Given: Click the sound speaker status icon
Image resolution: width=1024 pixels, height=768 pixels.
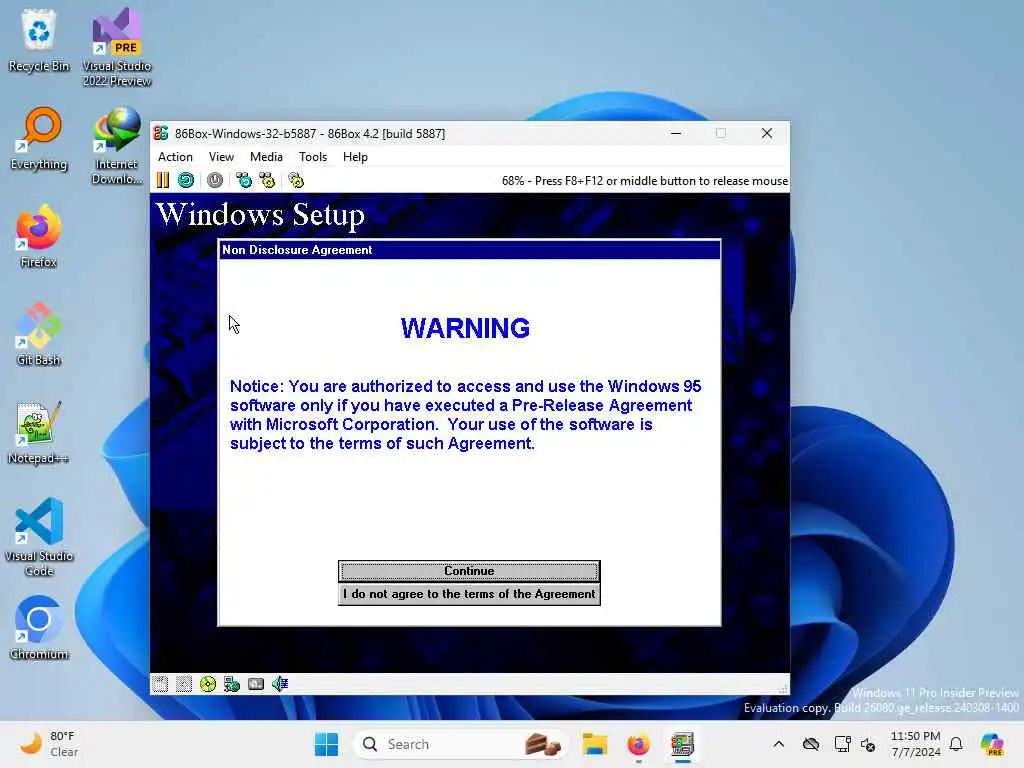Looking at the screenshot, I should tap(280, 684).
